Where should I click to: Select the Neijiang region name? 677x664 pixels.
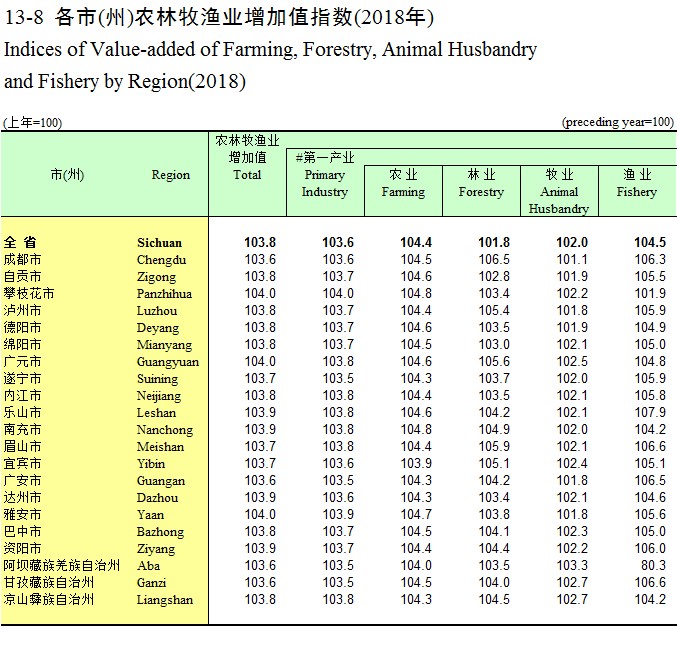pos(159,396)
